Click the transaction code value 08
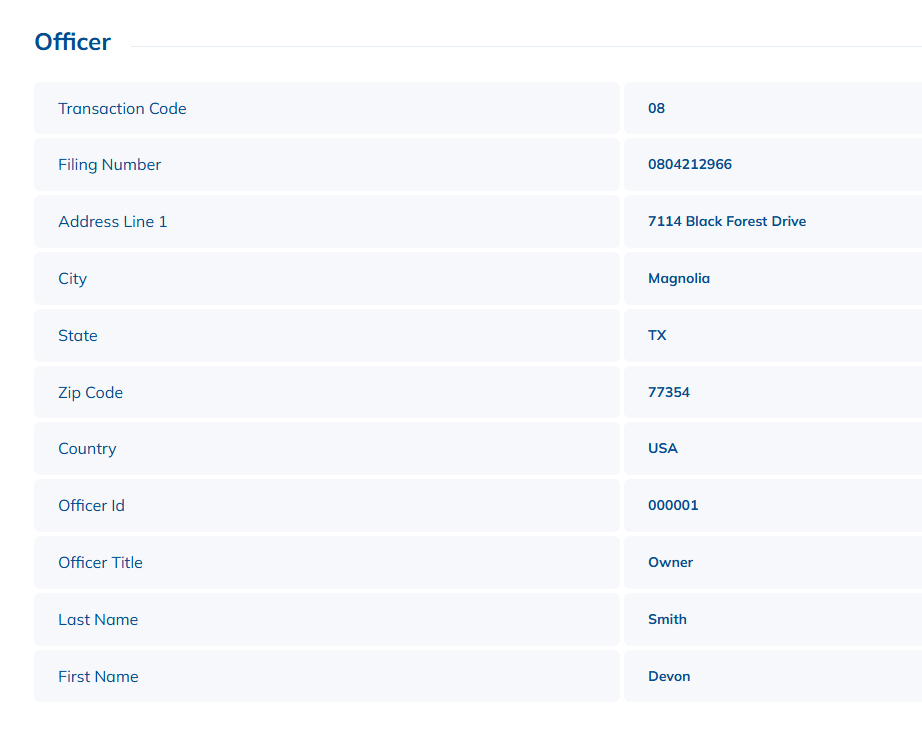922x729 pixels. tap(656, 108)
